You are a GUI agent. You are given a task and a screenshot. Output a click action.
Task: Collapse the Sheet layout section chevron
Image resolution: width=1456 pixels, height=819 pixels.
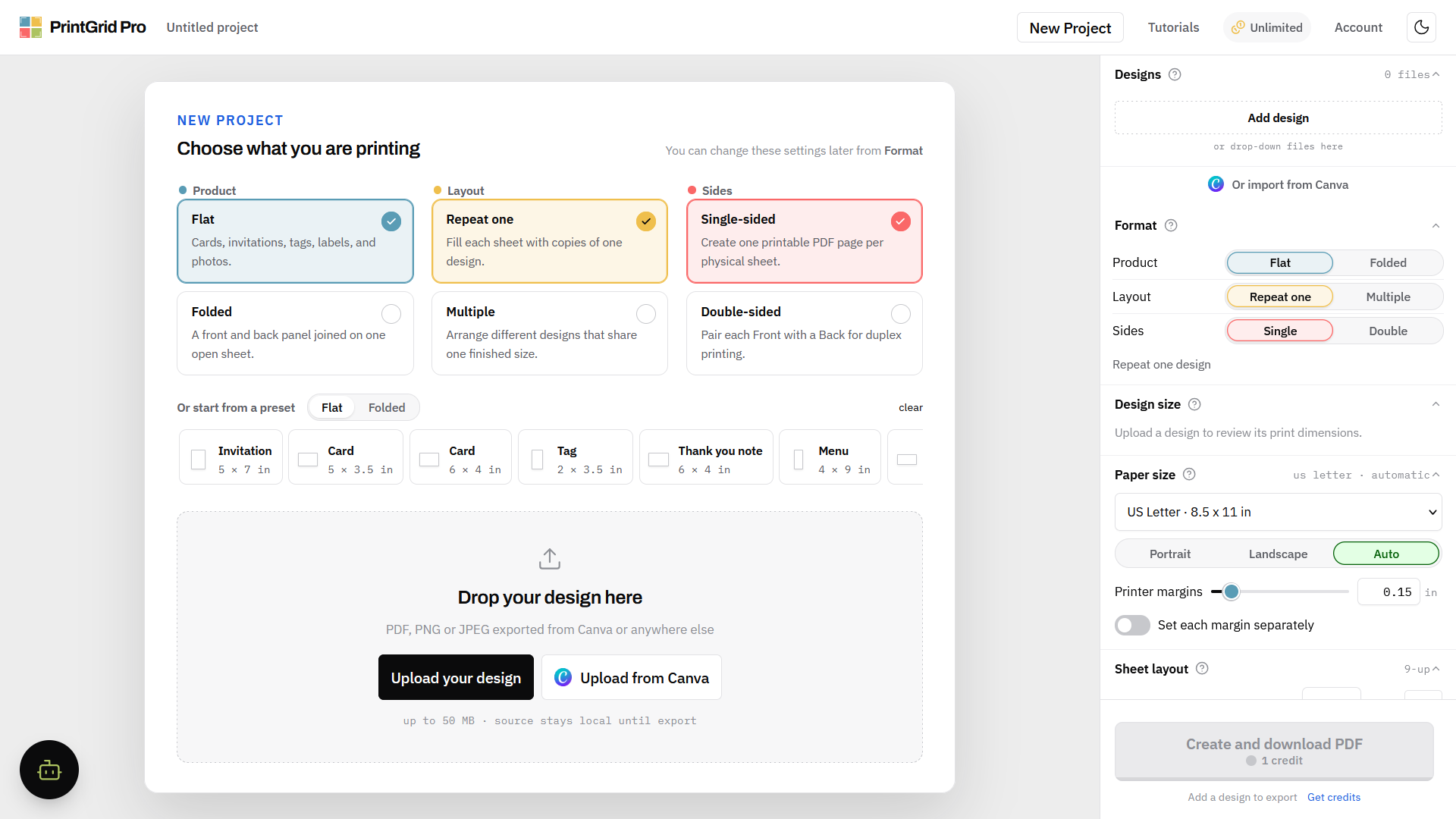(x=1436, y=669)
